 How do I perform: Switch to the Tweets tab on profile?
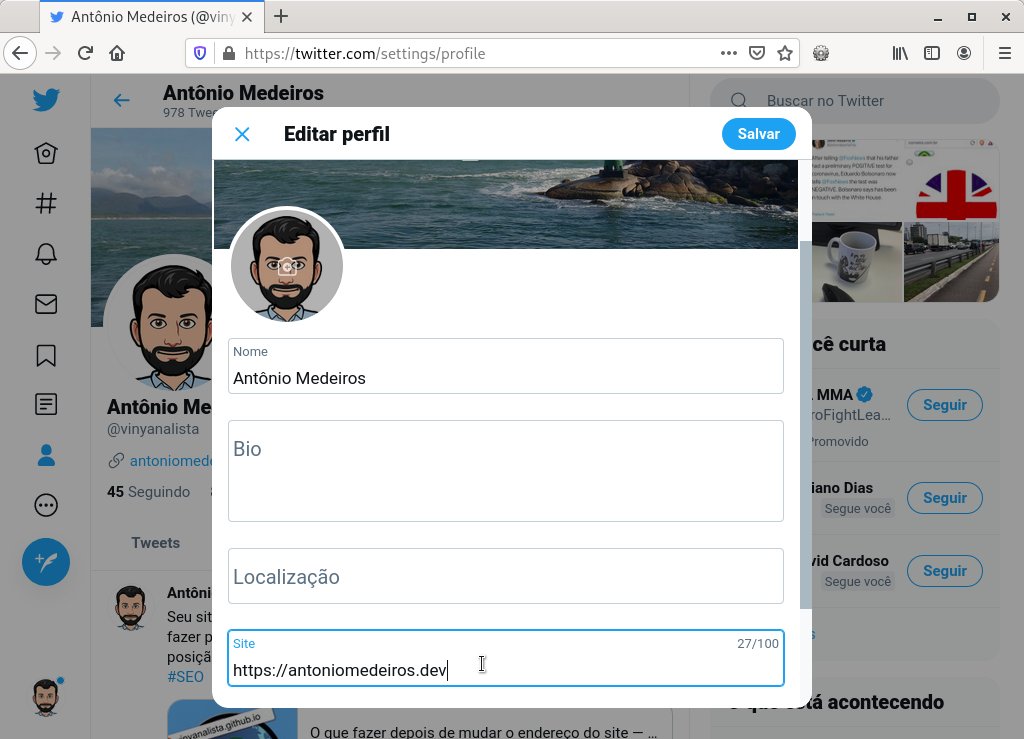[x=155, y=542]
